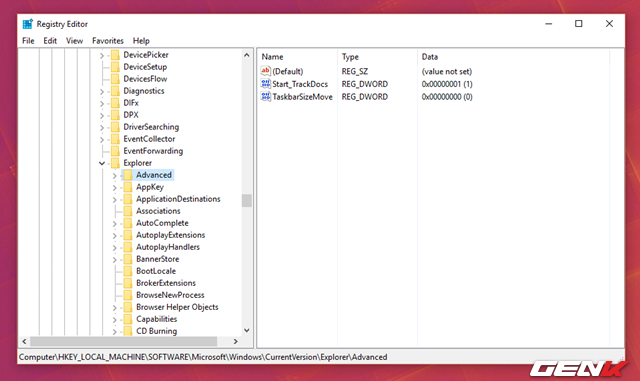Select the Start_TrackDocs value name

300,84
